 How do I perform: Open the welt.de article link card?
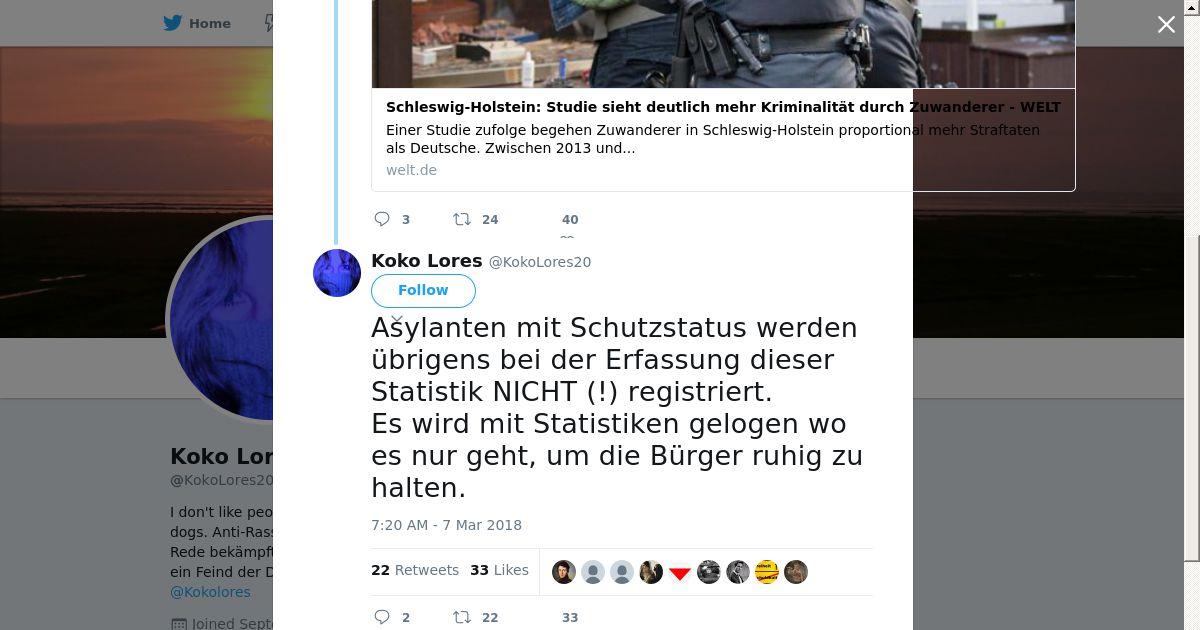point(723,139)
